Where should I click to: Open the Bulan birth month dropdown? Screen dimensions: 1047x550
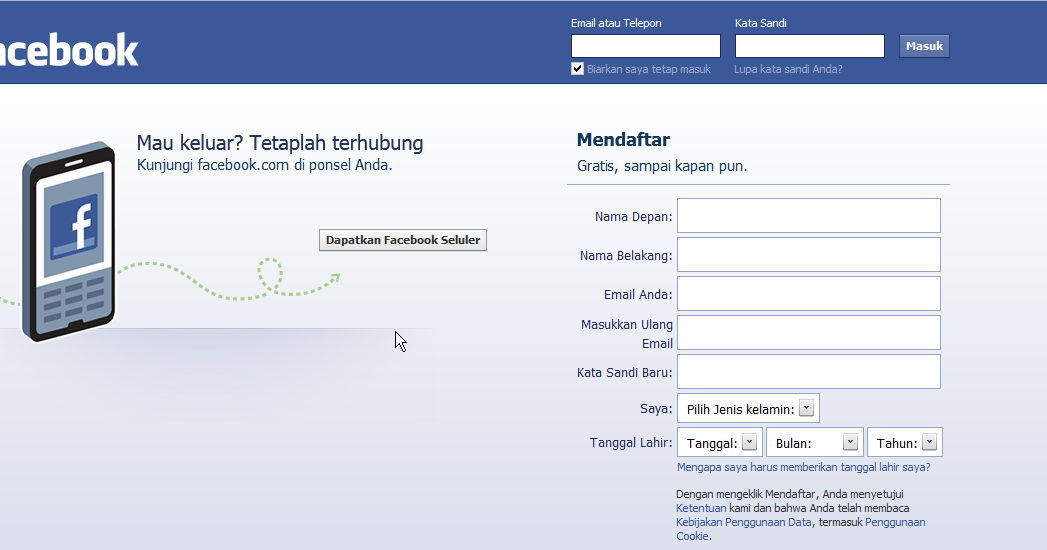[815, 443]
